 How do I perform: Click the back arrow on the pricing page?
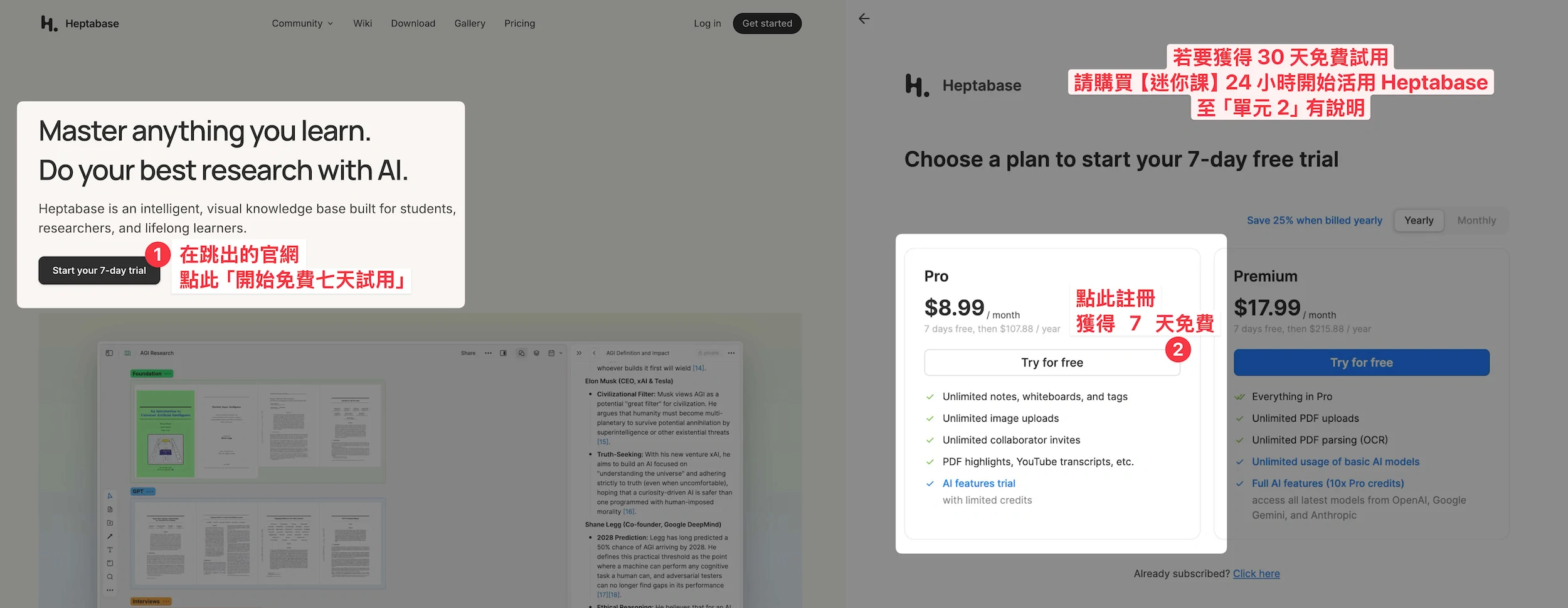click(x=864, y=19)
